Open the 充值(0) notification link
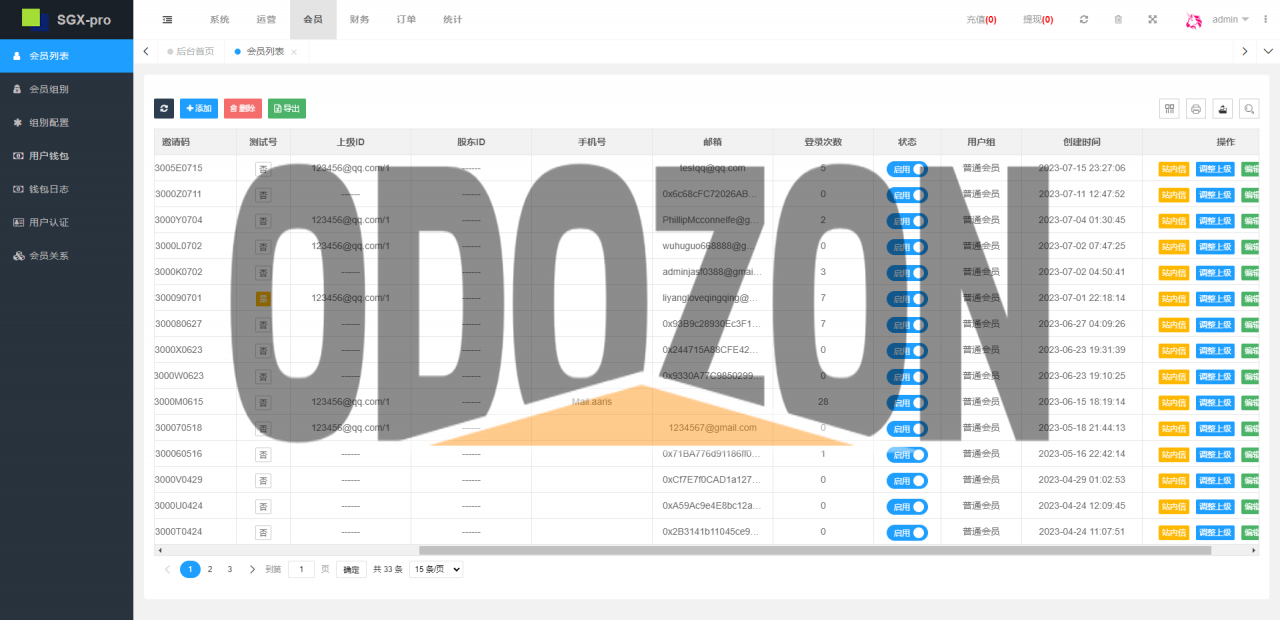This screenshot has width=1280, height=620. tap(981, 19)
